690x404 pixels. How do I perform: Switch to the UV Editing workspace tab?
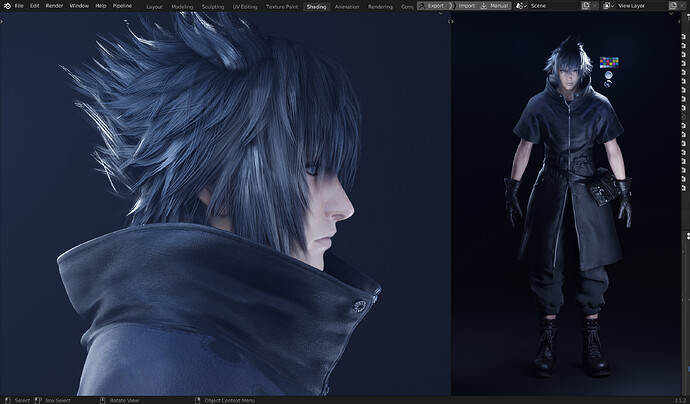[245, 7]
